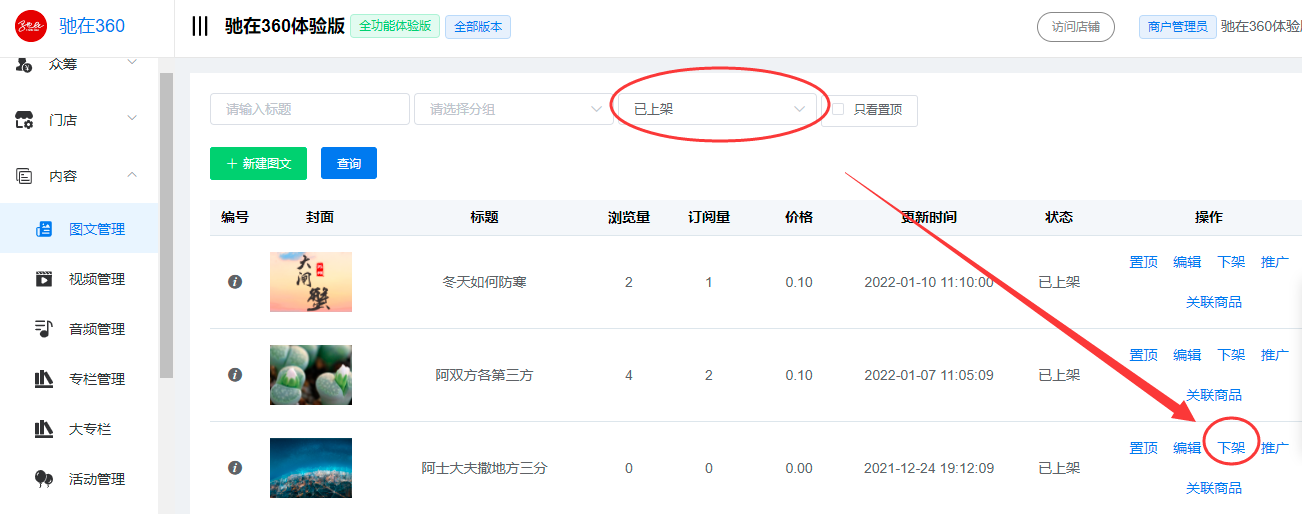Image resolution: width=1302 pixels, height=514 pixels.
Task: Click title 阿士大夫撒地方三分
Action: (484, 468)
